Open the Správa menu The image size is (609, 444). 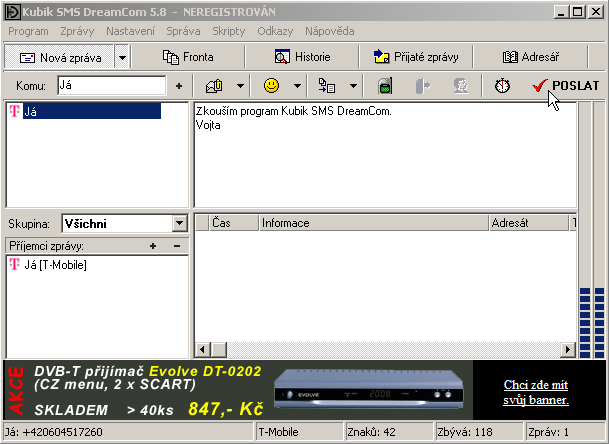183,31
